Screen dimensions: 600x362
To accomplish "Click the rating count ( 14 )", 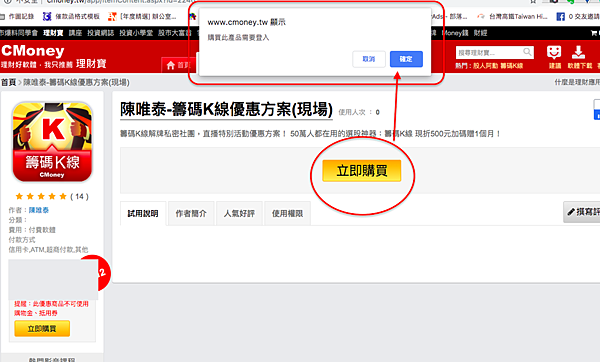I will tap(80, 196).
